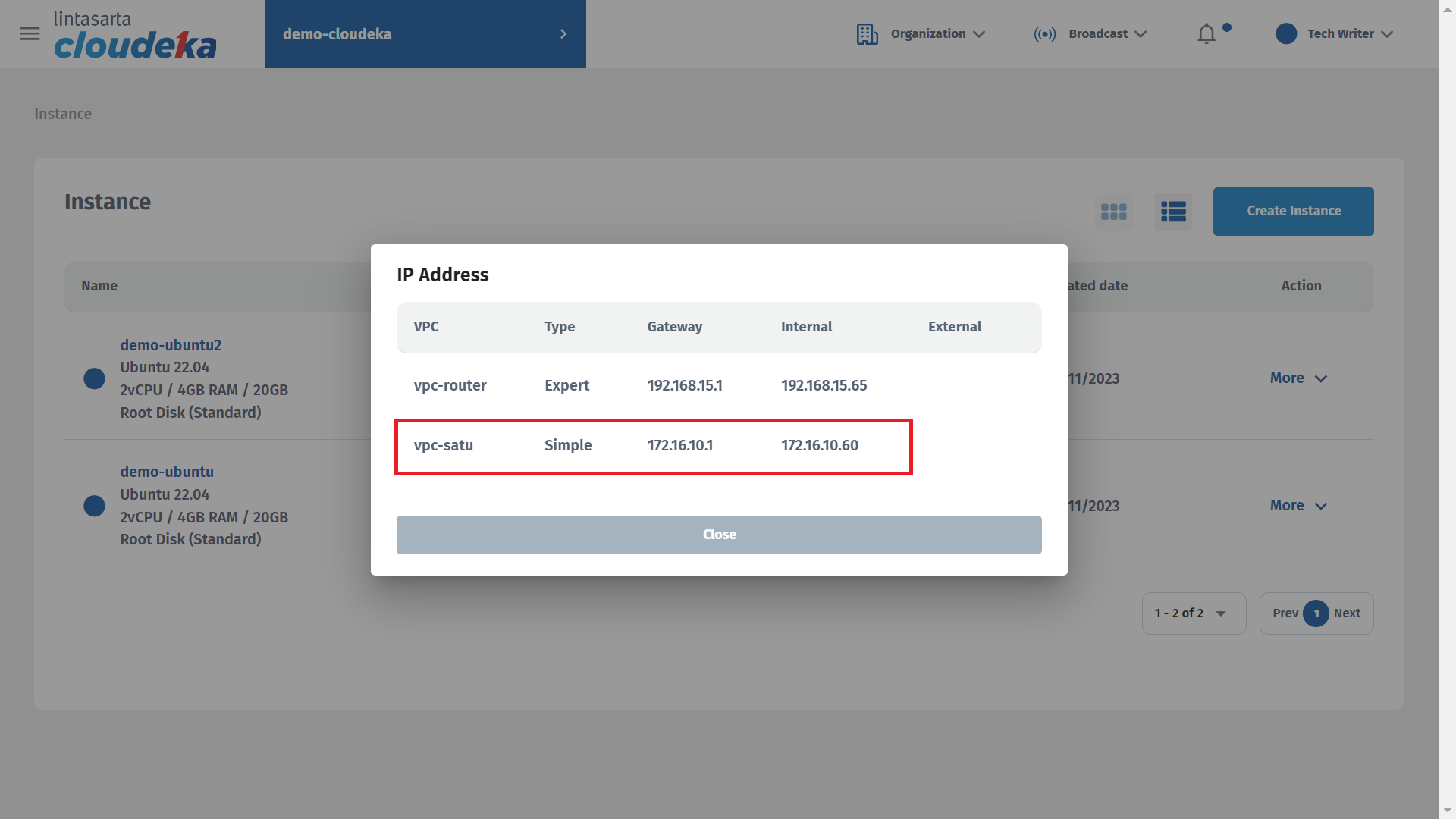Go to Next page in pagination
The width and height of the screenshot is (1456, 819).
tap(1347, 613)
